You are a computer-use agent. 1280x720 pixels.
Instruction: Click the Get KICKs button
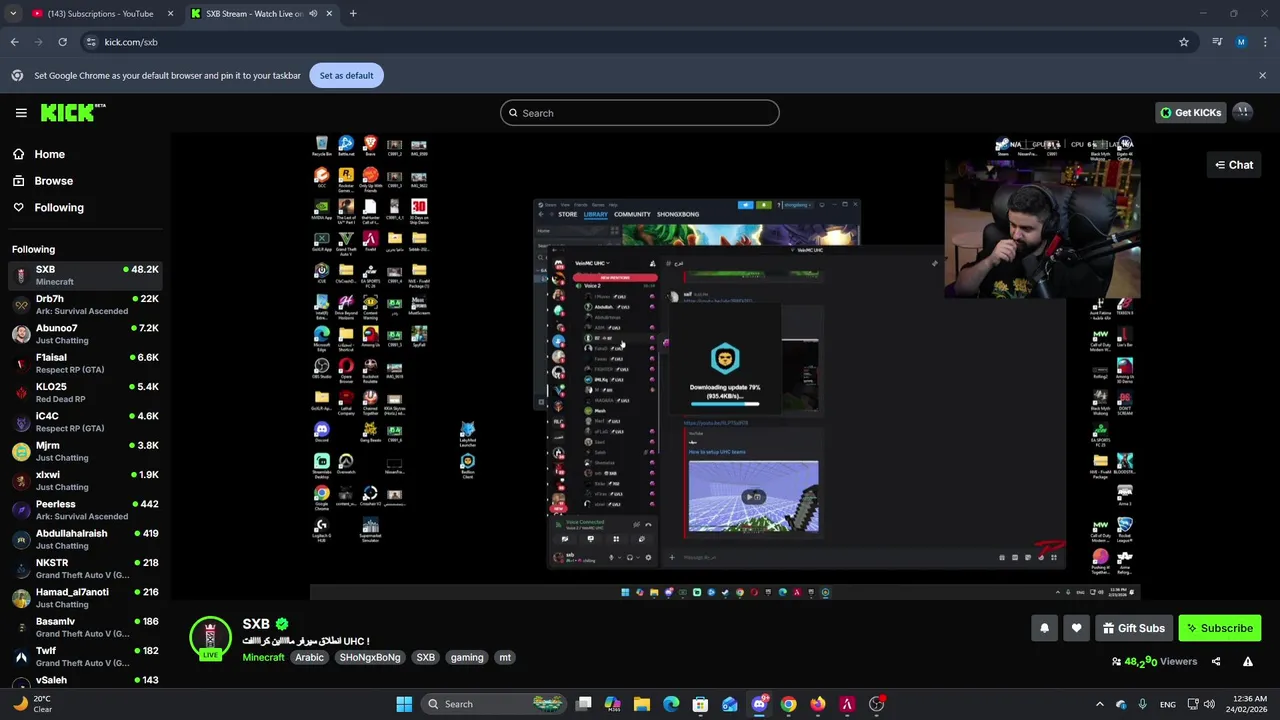(x=1190, y=113)
